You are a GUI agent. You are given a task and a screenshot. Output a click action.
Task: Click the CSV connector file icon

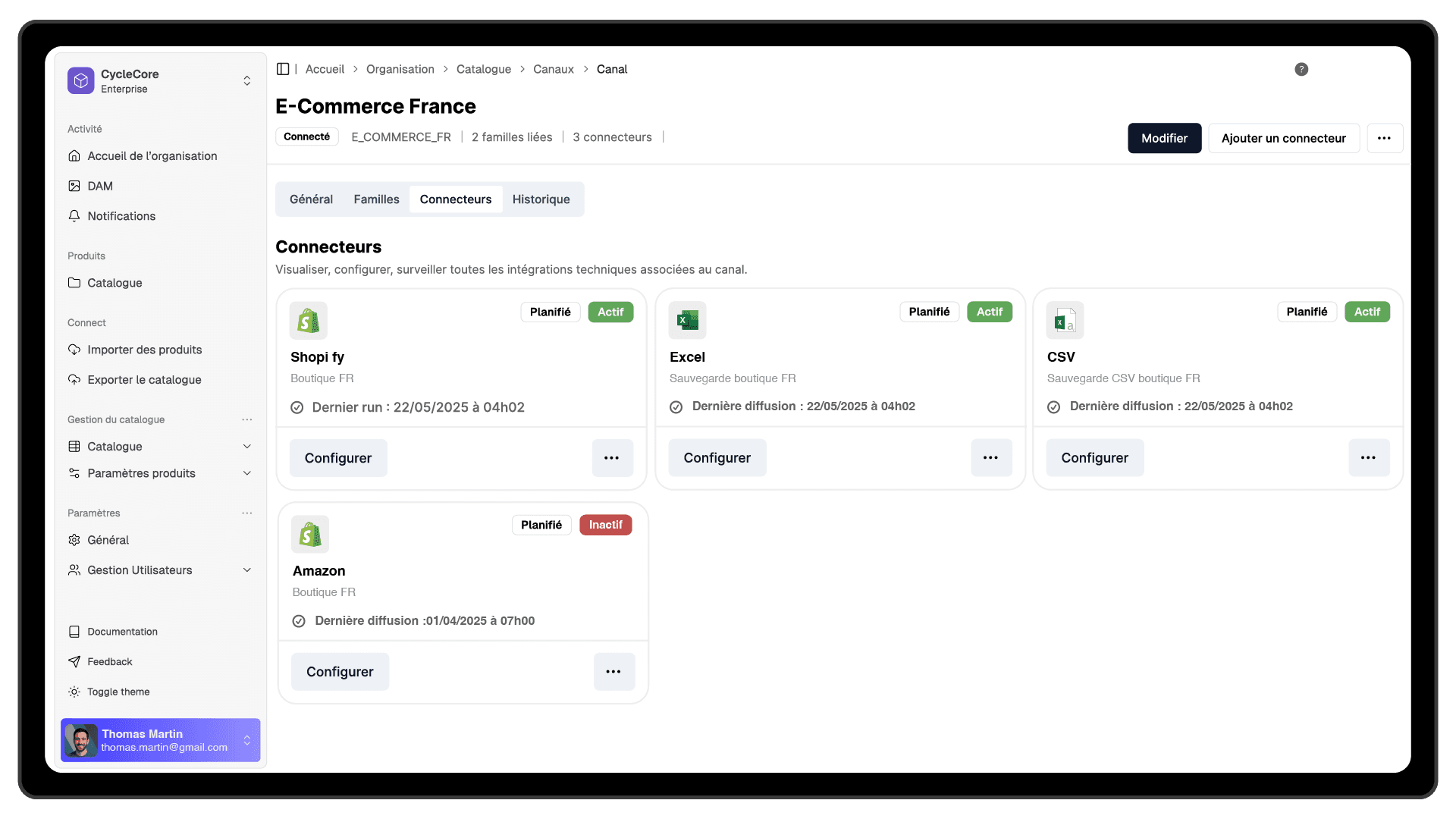1065,320
